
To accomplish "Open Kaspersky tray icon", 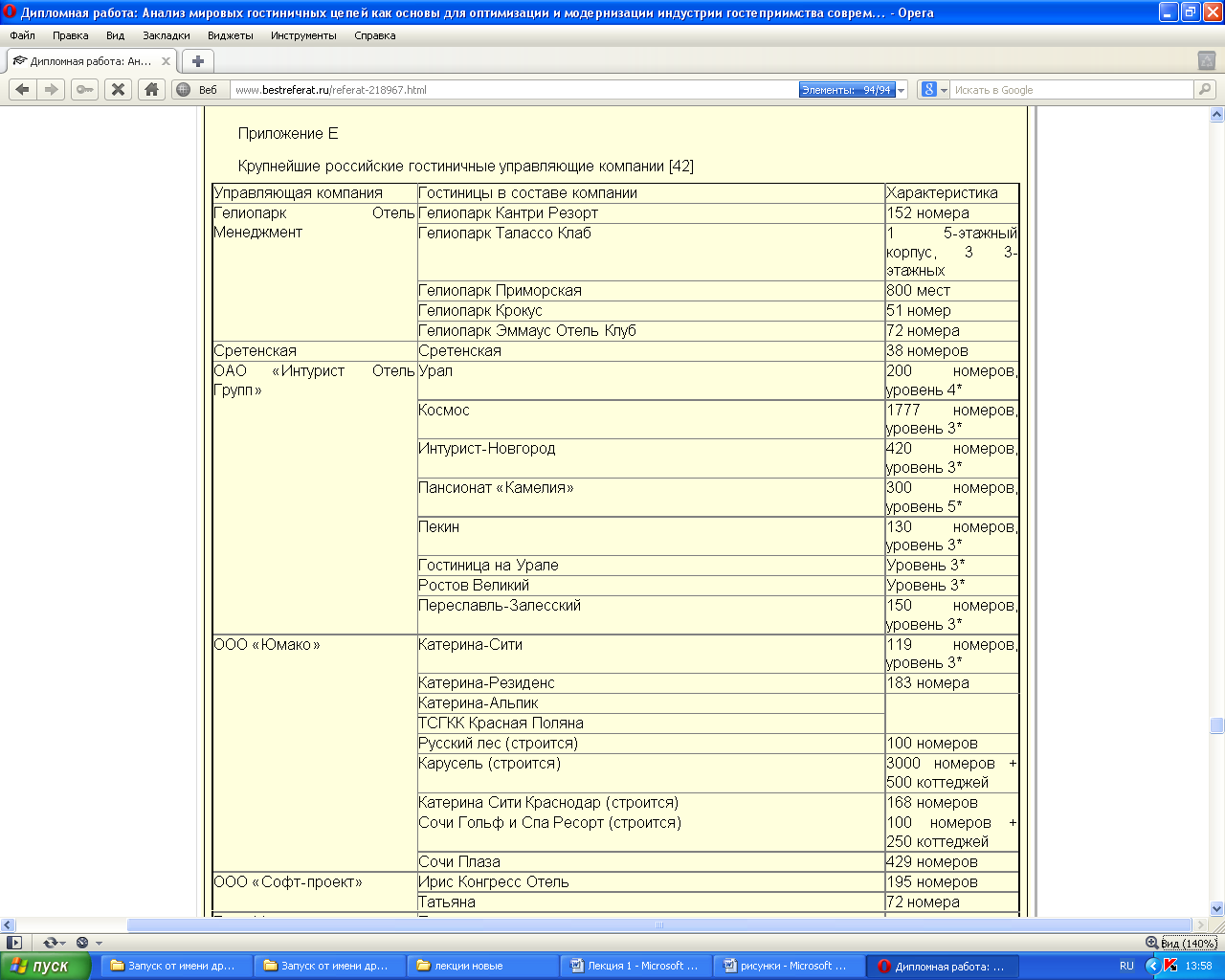I will tap(1169, 966).
